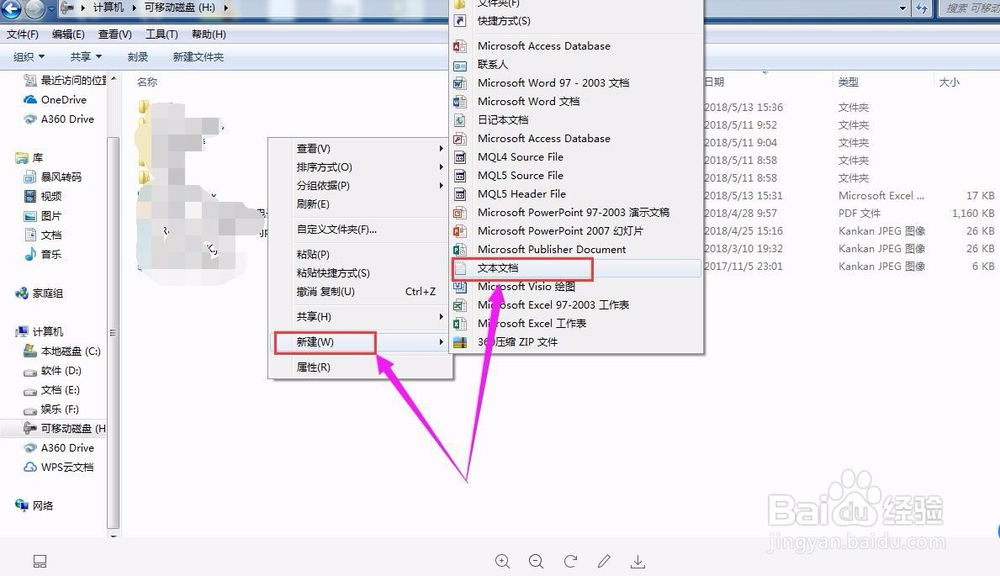The height and width of the screenshot is (576, 1000).
Task: Click the 联系人 contact icon in submenu
Action: [460, 65]
